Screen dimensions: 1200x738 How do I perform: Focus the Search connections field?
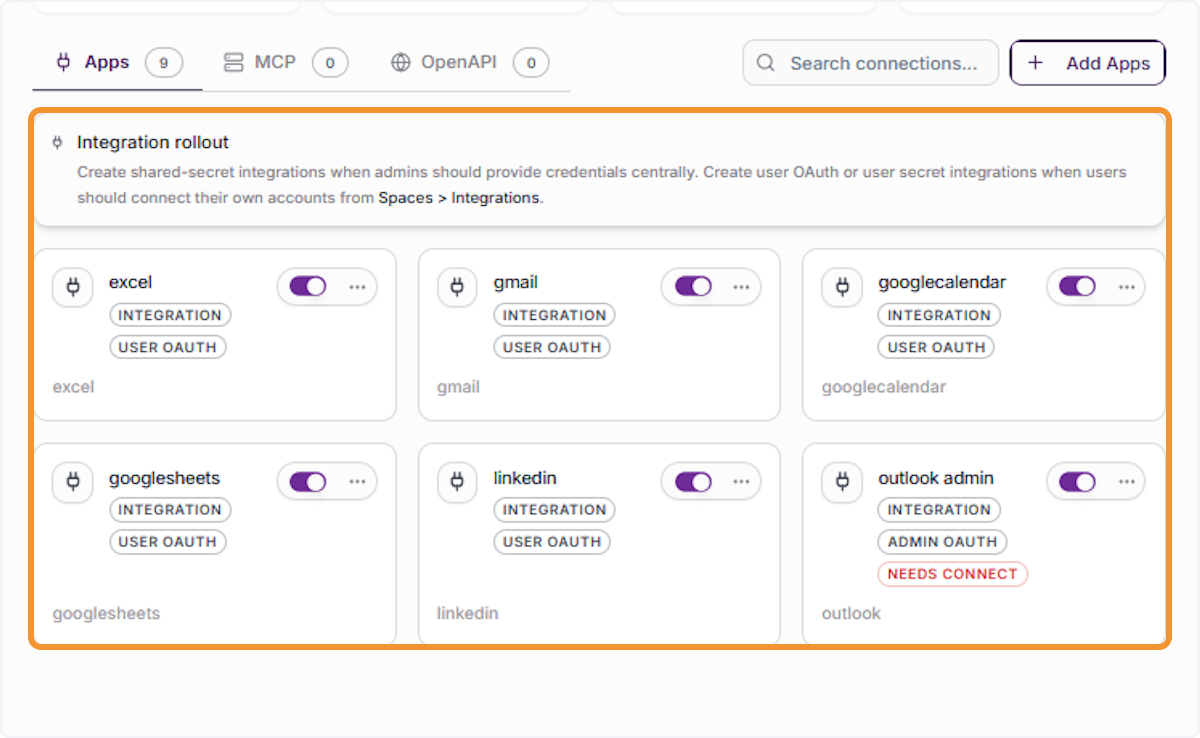tap(870, 63)
